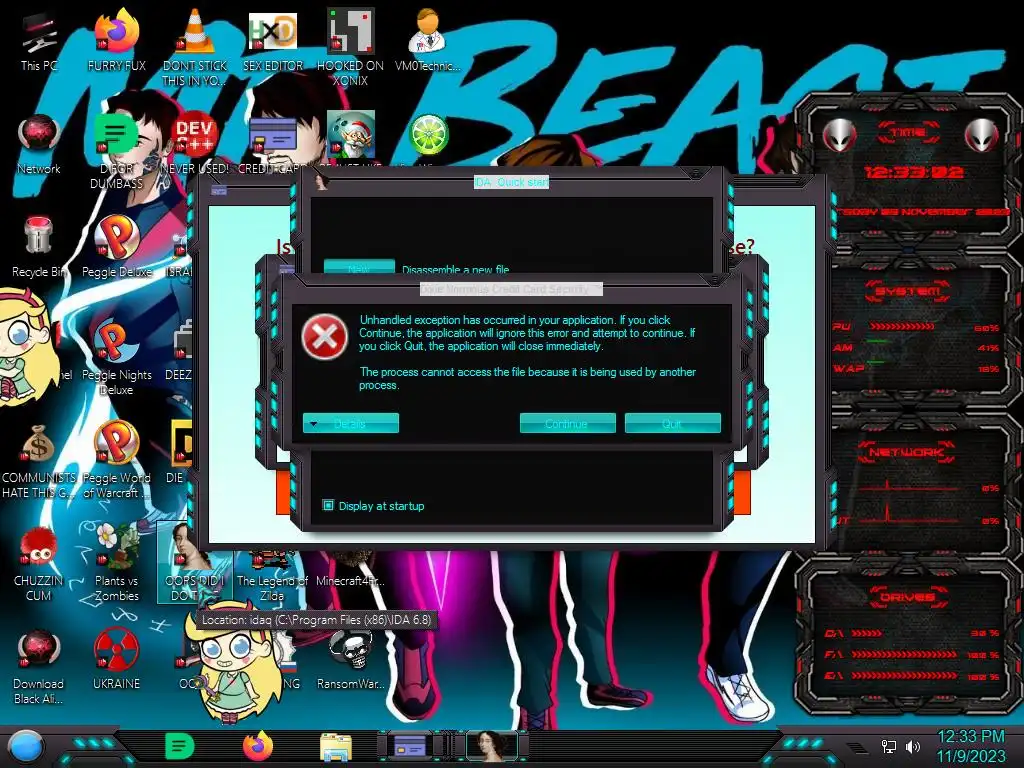
Task: Click the F:\ drive usage bar
Action: tap(904, 654)
